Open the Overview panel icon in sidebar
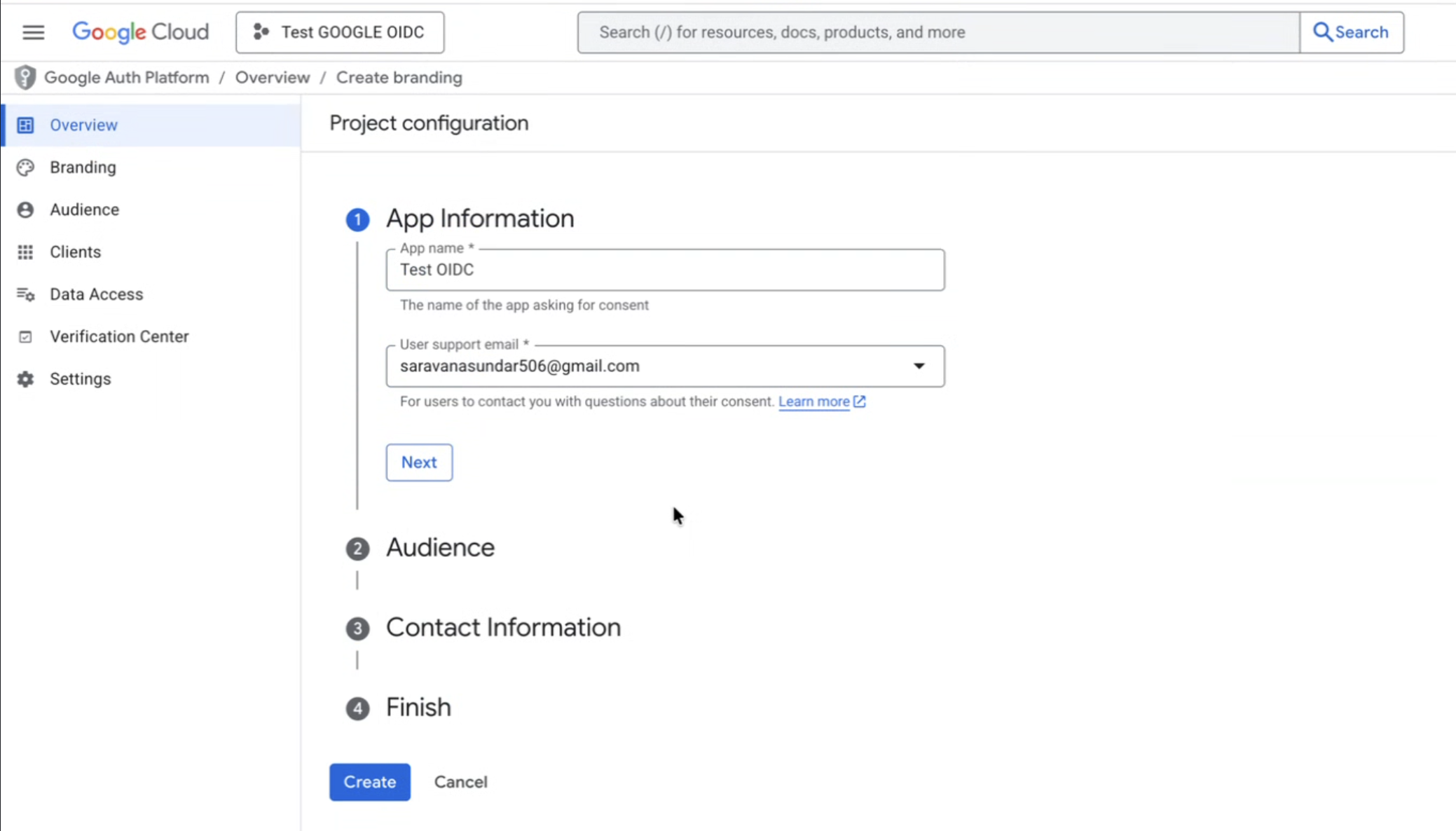The width and height of the screenshot is (1456, 831). coord(25,125)
